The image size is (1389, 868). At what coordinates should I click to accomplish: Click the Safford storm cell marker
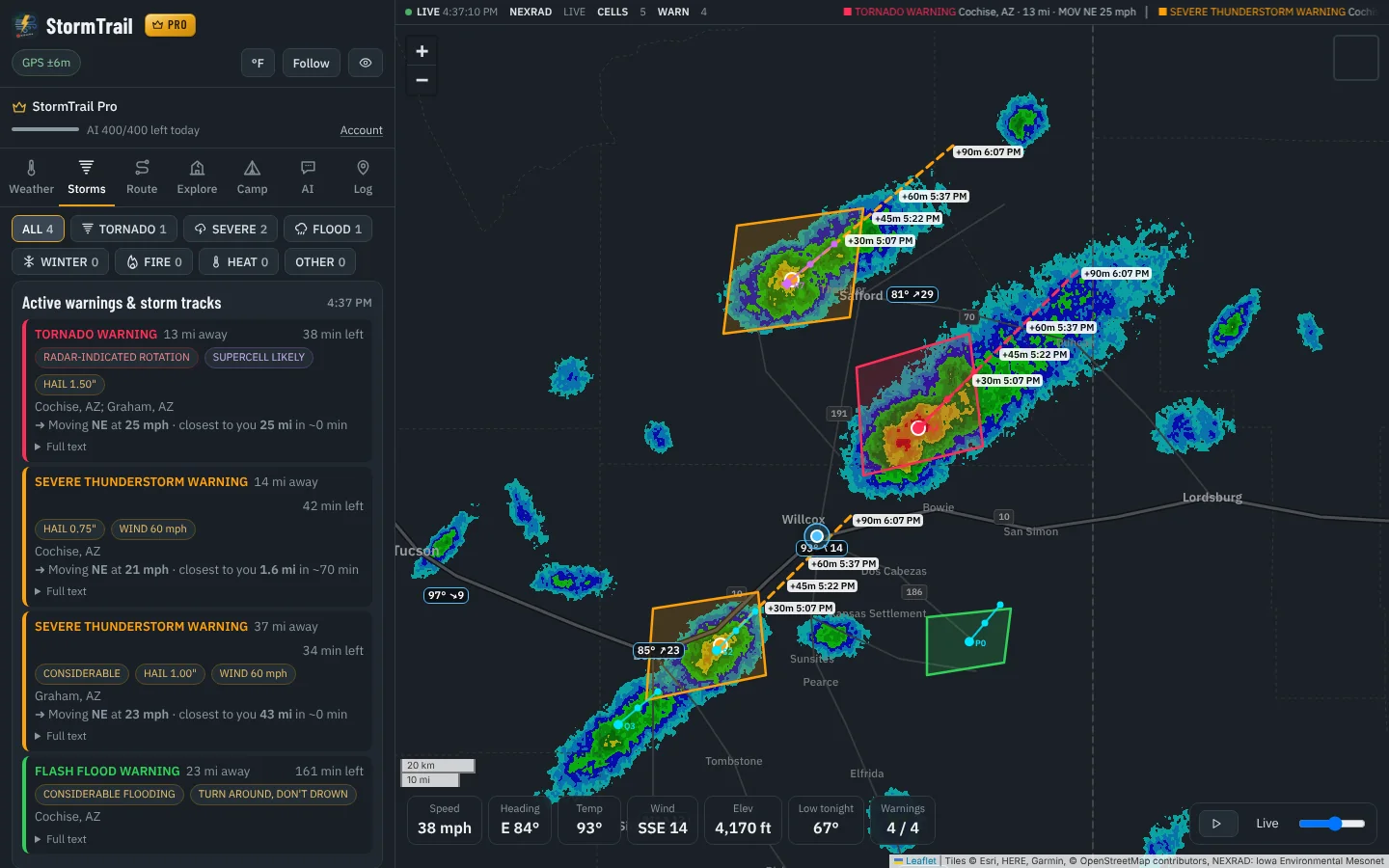click(791, 280)
